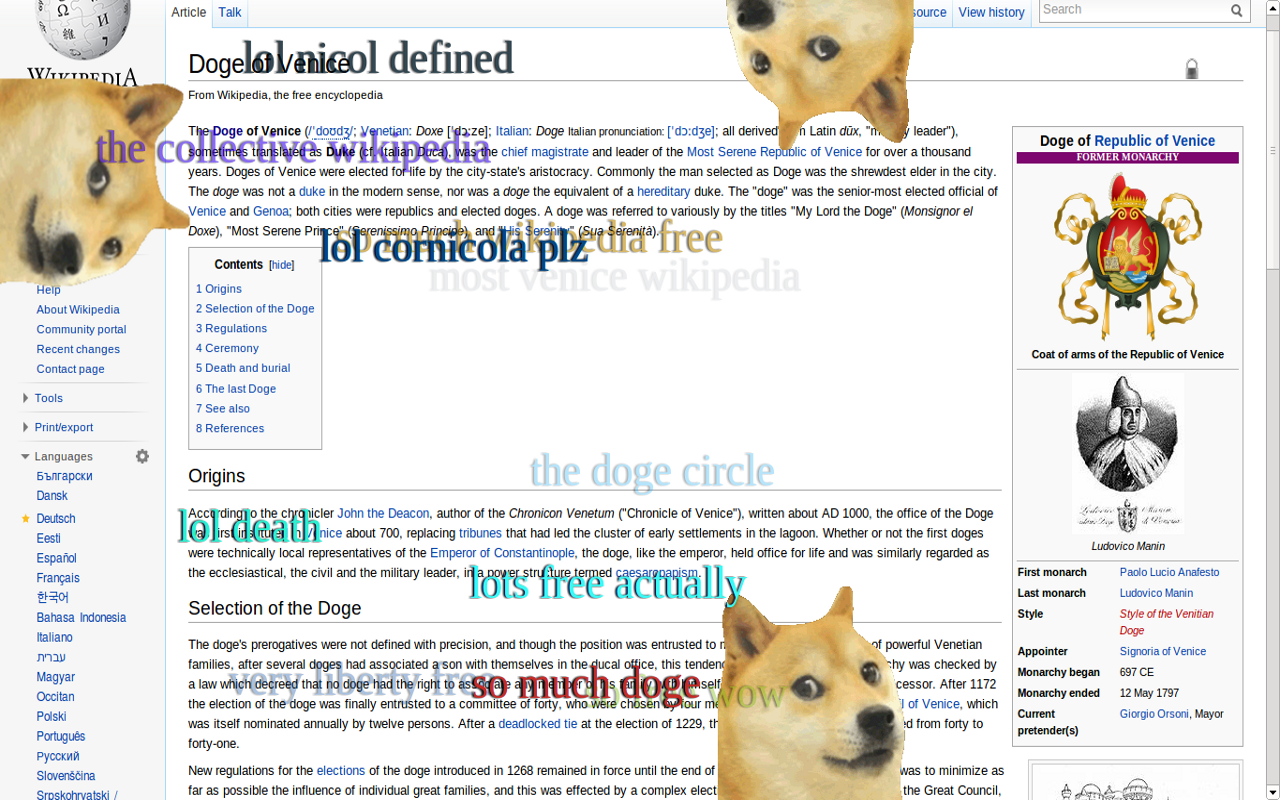Follow the Genoa link
The image size is (1280, 800).
(x=271, y=211)
